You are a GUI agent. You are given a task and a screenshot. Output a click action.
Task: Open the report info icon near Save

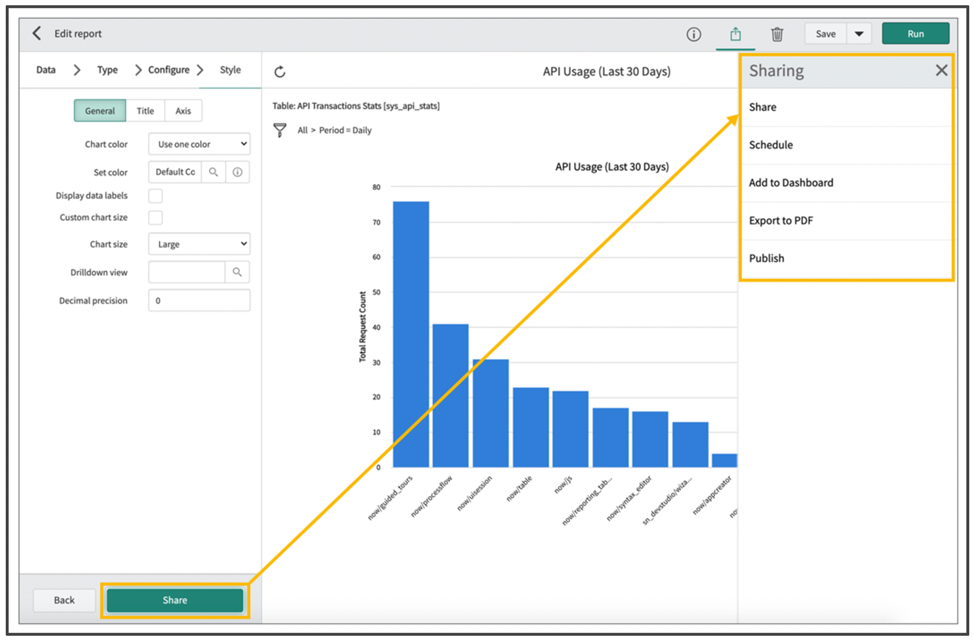pyautogui.click(x=694, y=33)
